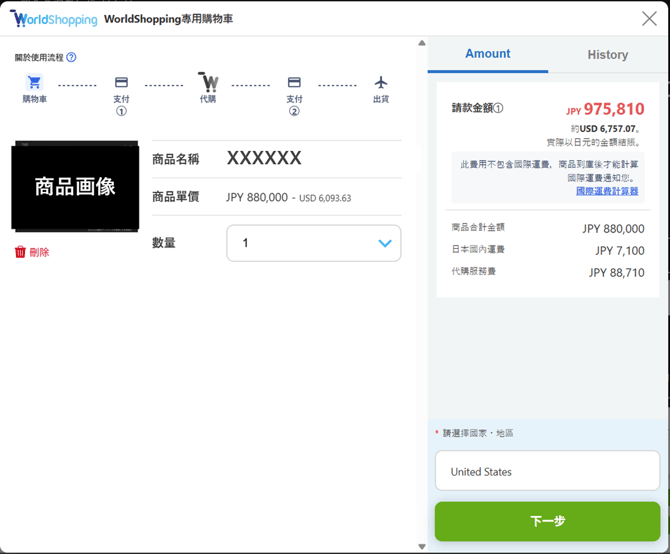Switch to the History tab
Screen dimensions: 670x554
[607, 55]
